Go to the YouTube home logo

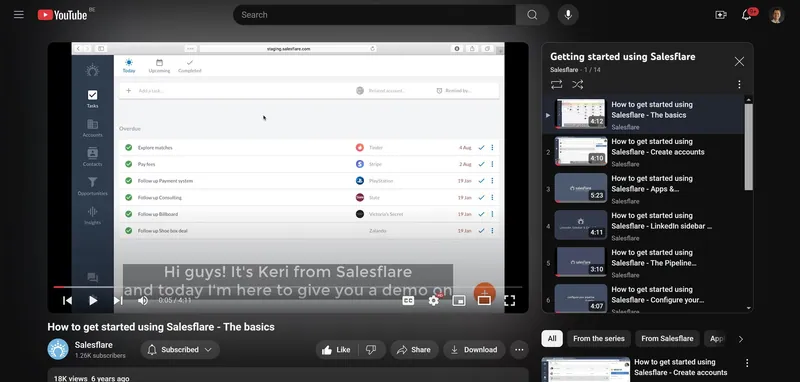[x=63, y=15]
